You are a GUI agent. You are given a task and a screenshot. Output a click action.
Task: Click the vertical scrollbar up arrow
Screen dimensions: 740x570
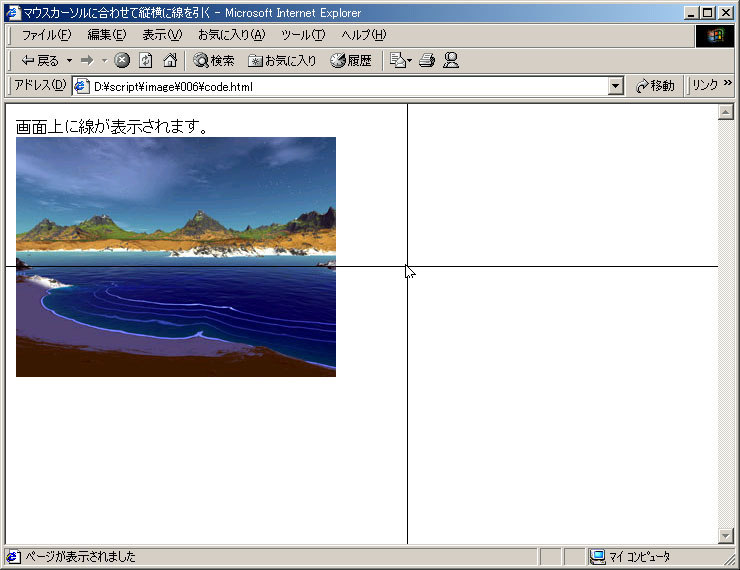click(x=725, y=112)
